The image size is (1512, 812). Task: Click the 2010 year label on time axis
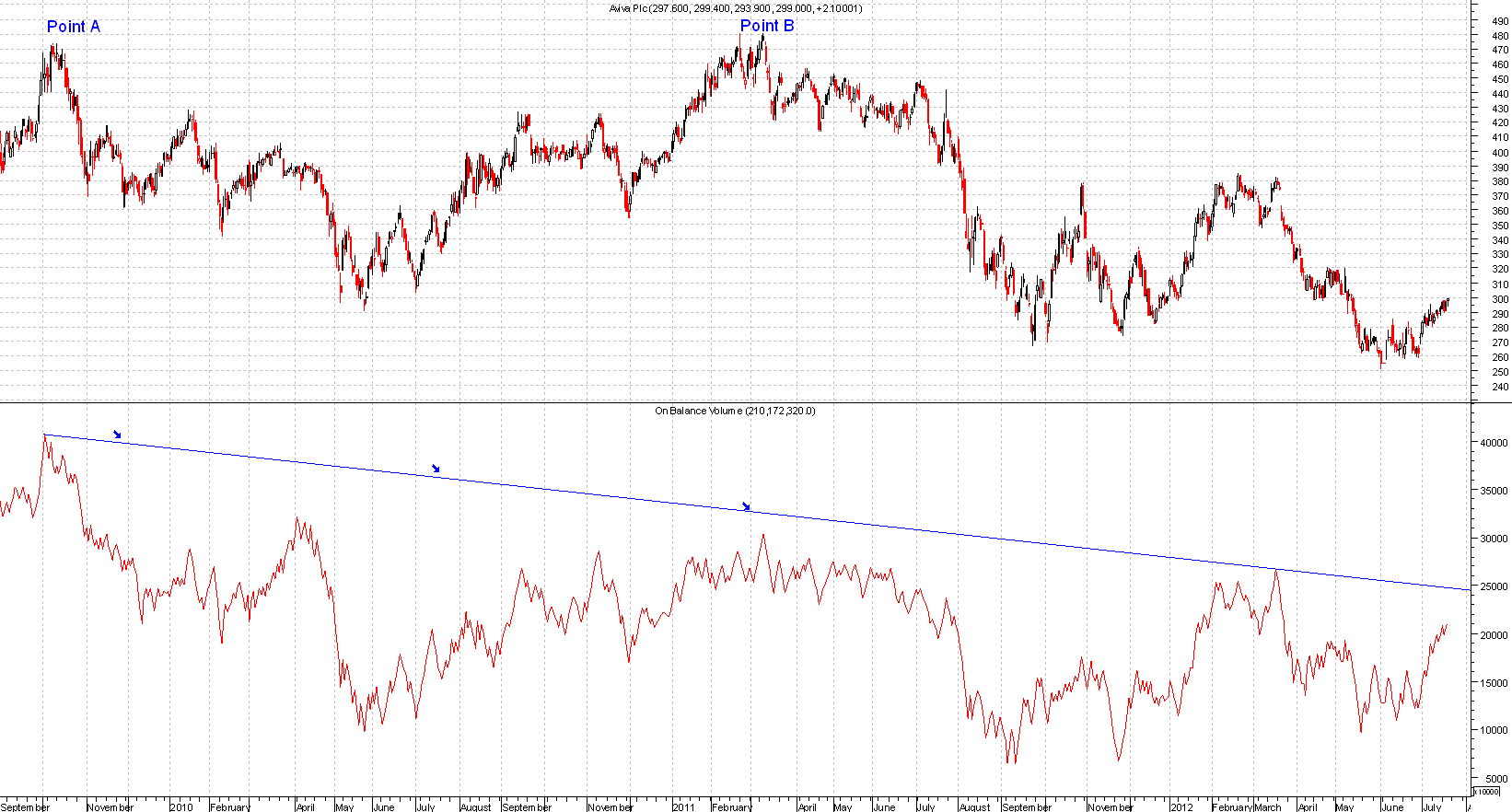(181, 807)
